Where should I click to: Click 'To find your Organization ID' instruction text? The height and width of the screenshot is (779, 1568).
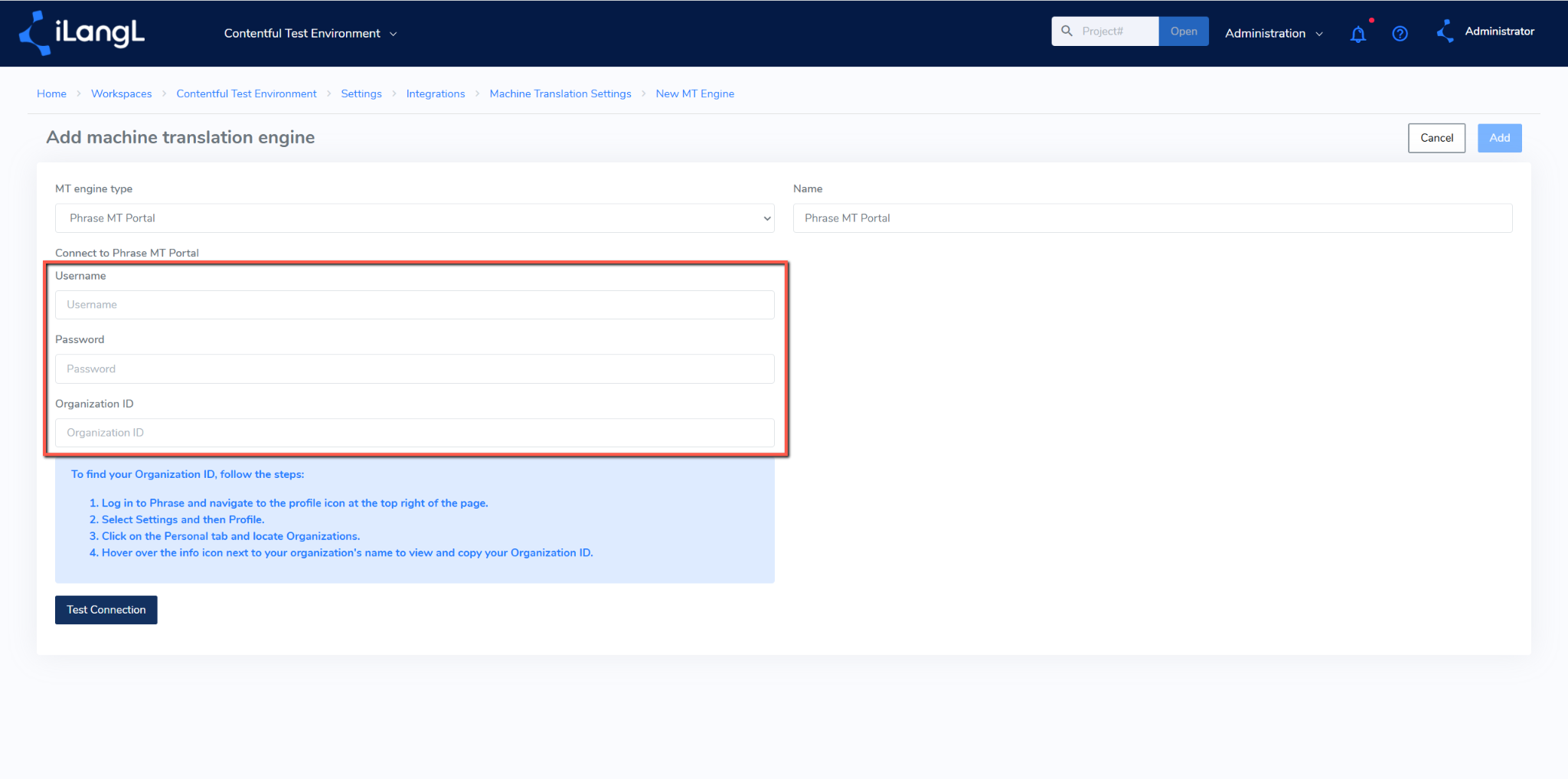188,474
